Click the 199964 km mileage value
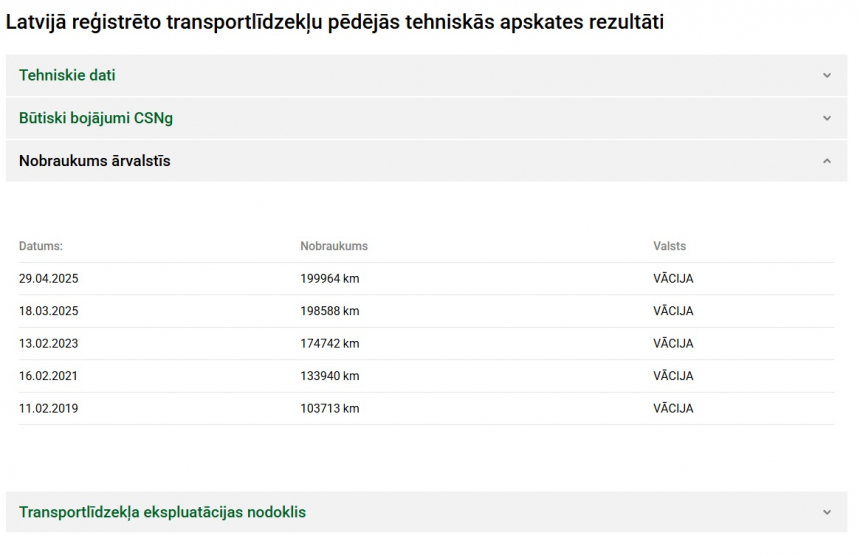860x555 pixels. click(x=330, y=279)
